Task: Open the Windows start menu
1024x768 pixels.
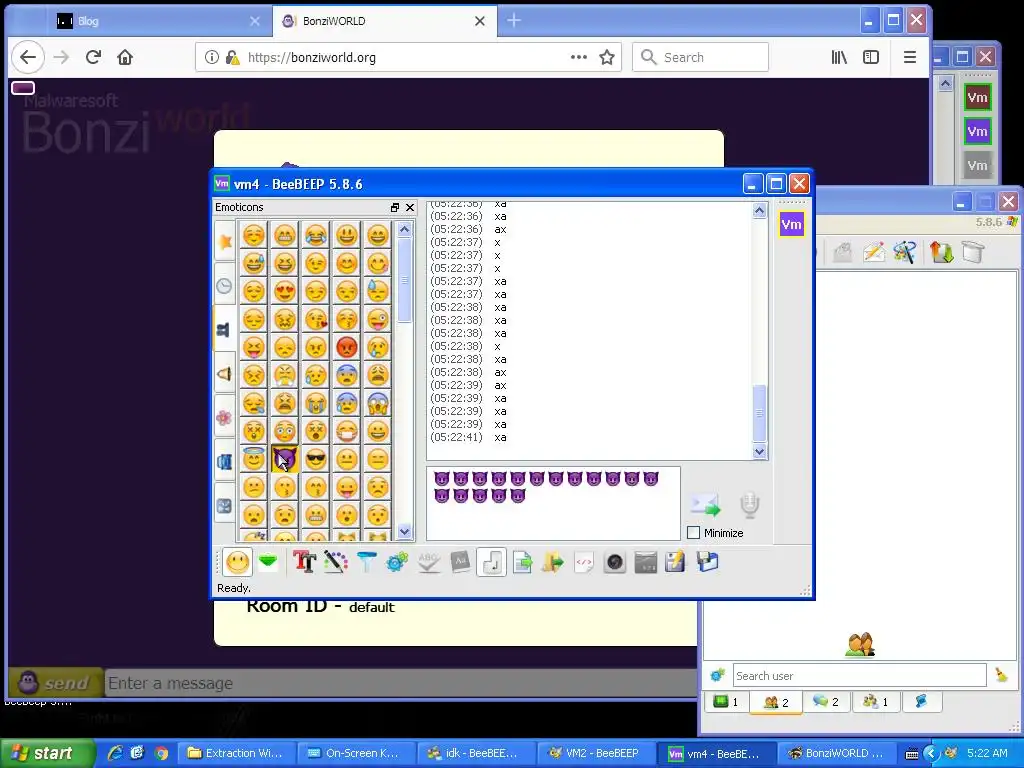Action: tap(48, 753)
